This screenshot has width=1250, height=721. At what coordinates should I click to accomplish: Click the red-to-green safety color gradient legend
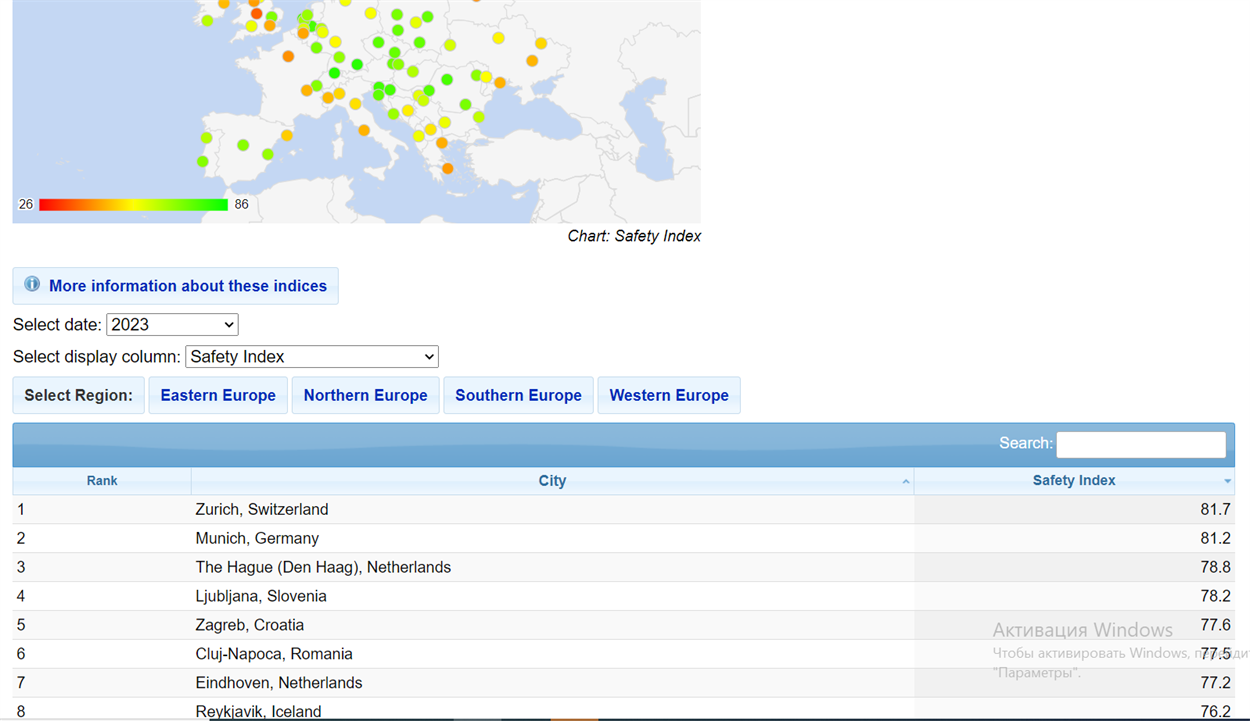click(134, 205)
